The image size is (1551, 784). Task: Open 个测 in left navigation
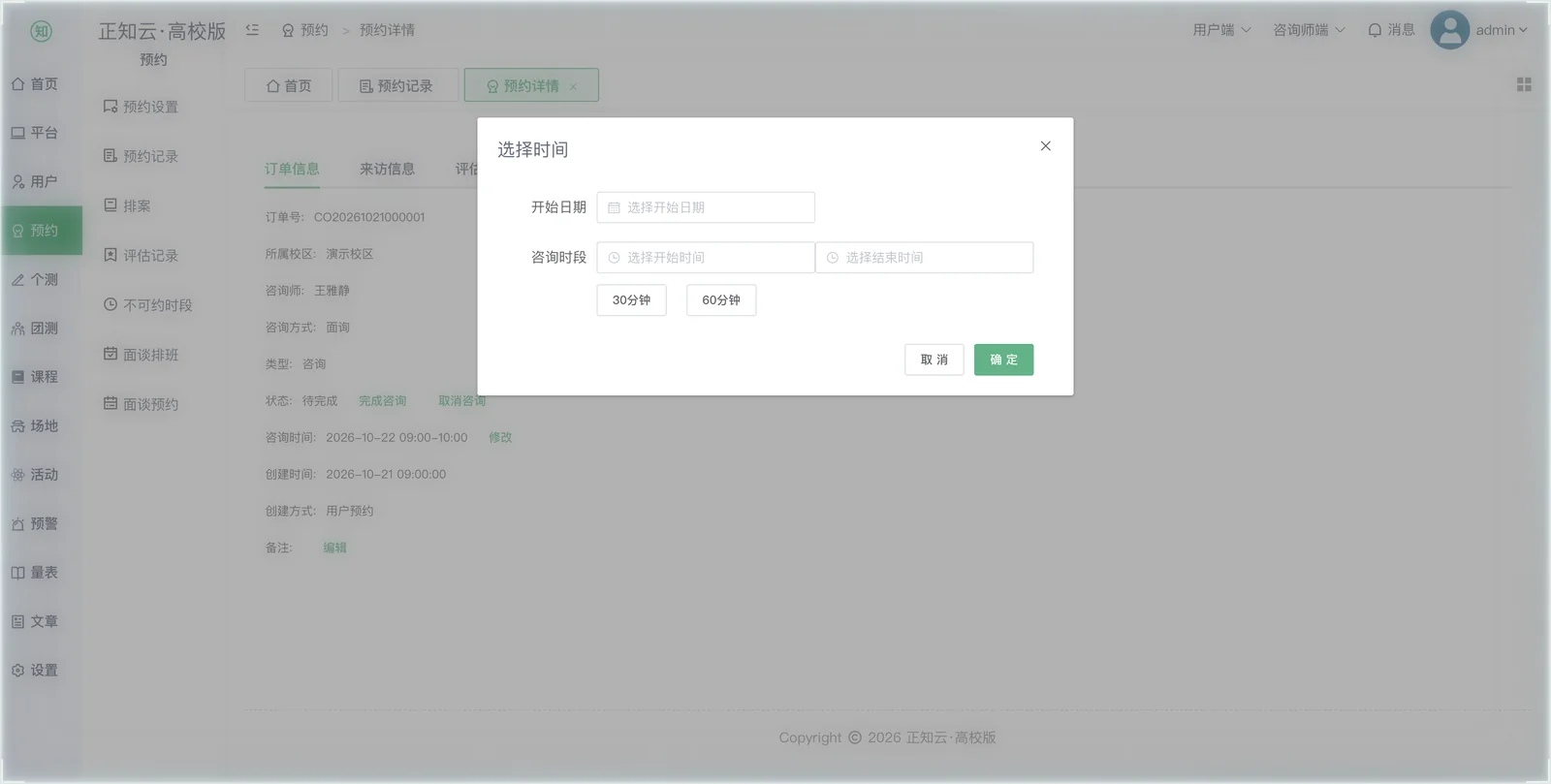pyautogui.click(x=35, y=279)
